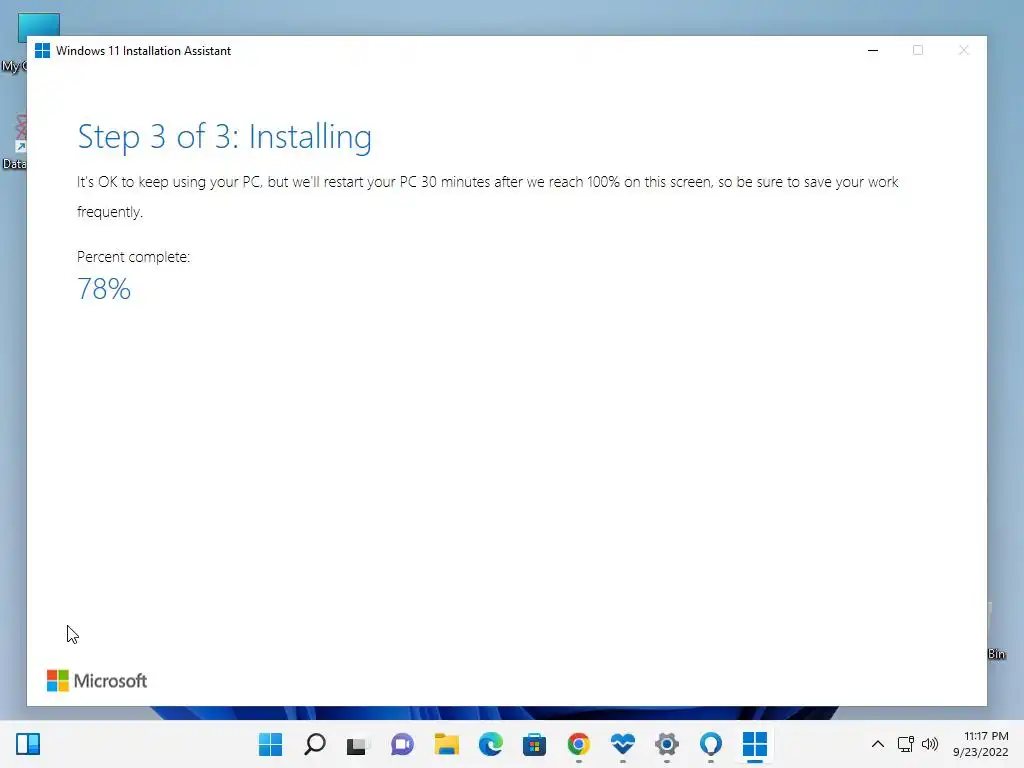Open volume speaker tray icon
This screenshot has height=768, width=1024.
coord(930,744)
